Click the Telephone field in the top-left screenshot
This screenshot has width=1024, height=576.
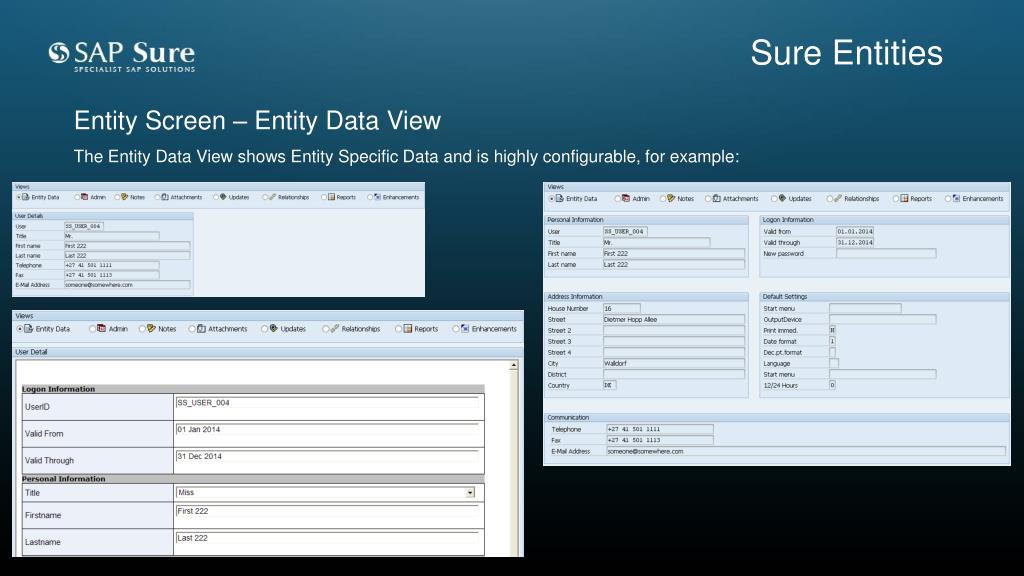(x=111, y=265)
